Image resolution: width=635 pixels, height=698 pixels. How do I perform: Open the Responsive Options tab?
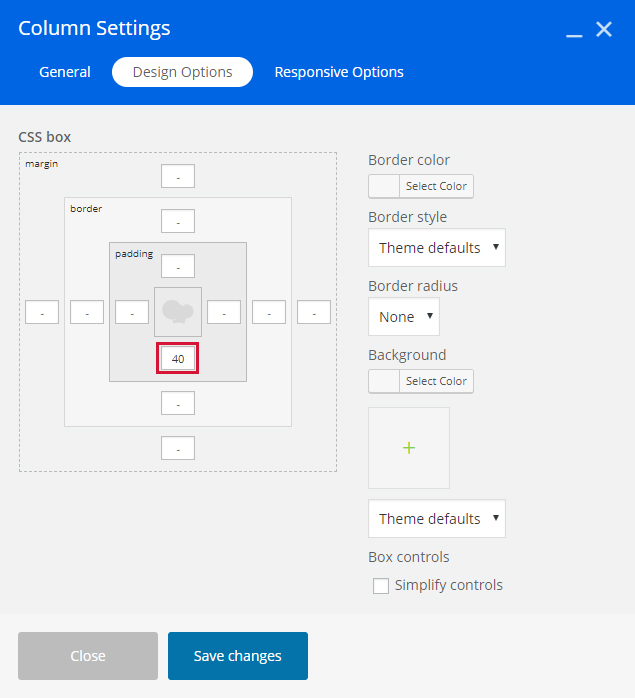point(339,72)
